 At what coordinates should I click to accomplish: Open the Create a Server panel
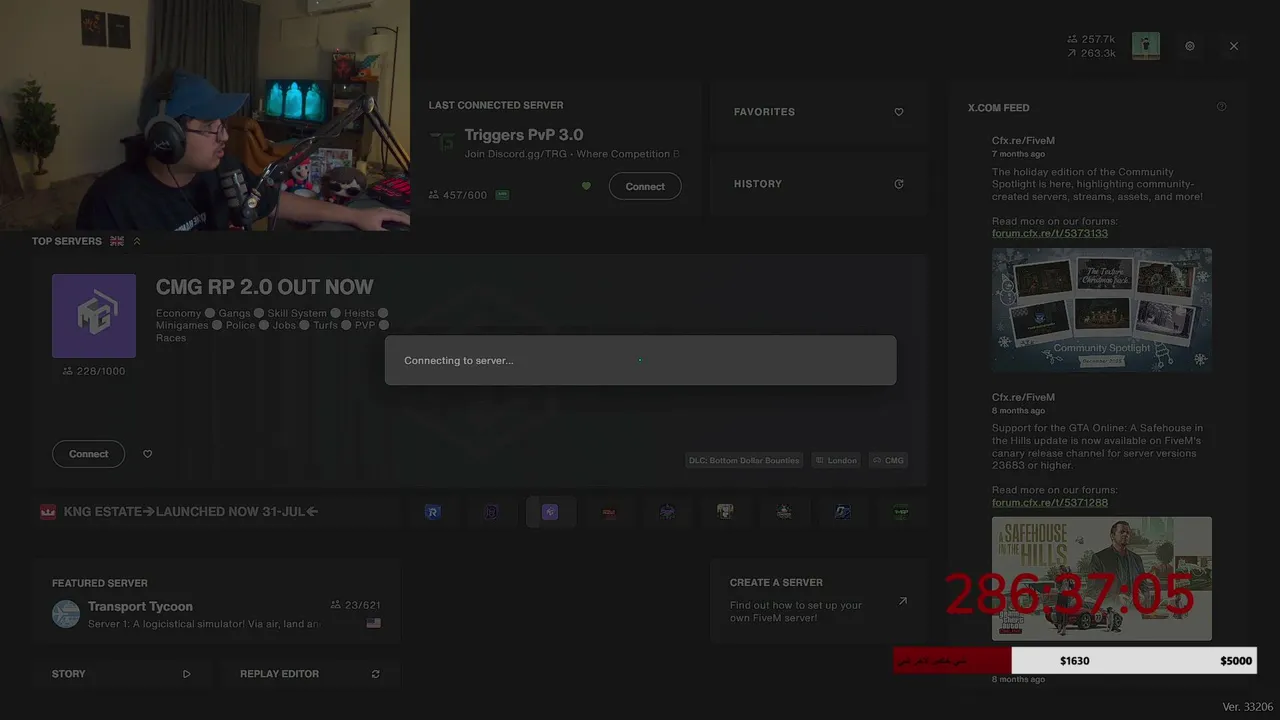pyautogui.click(x=818, y=600)
